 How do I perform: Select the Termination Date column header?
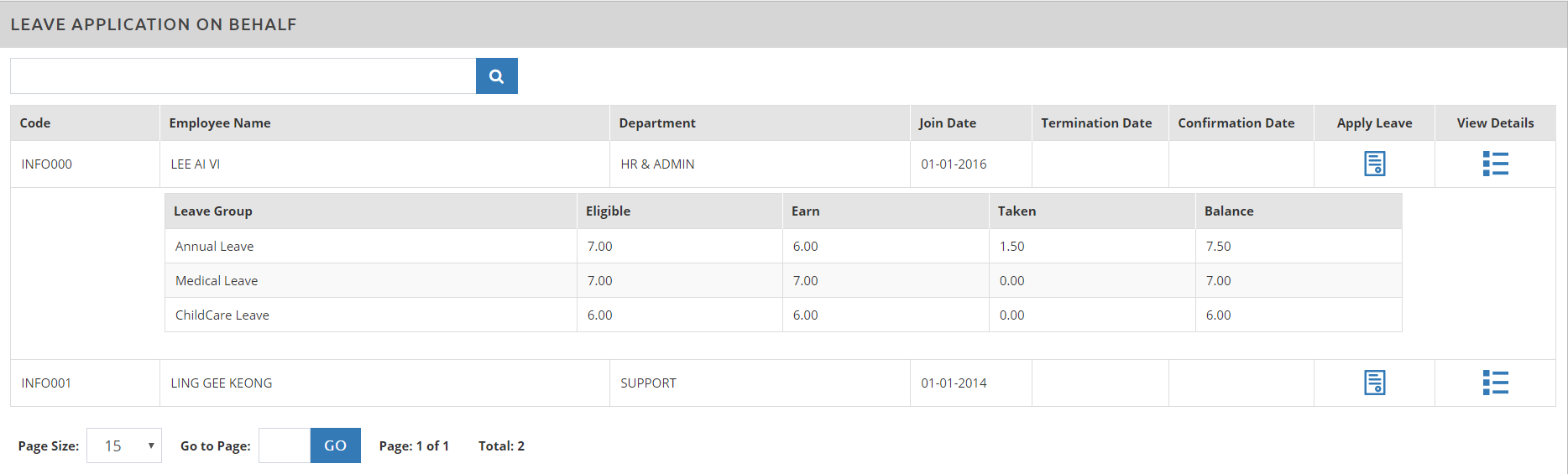[1096, 123]
